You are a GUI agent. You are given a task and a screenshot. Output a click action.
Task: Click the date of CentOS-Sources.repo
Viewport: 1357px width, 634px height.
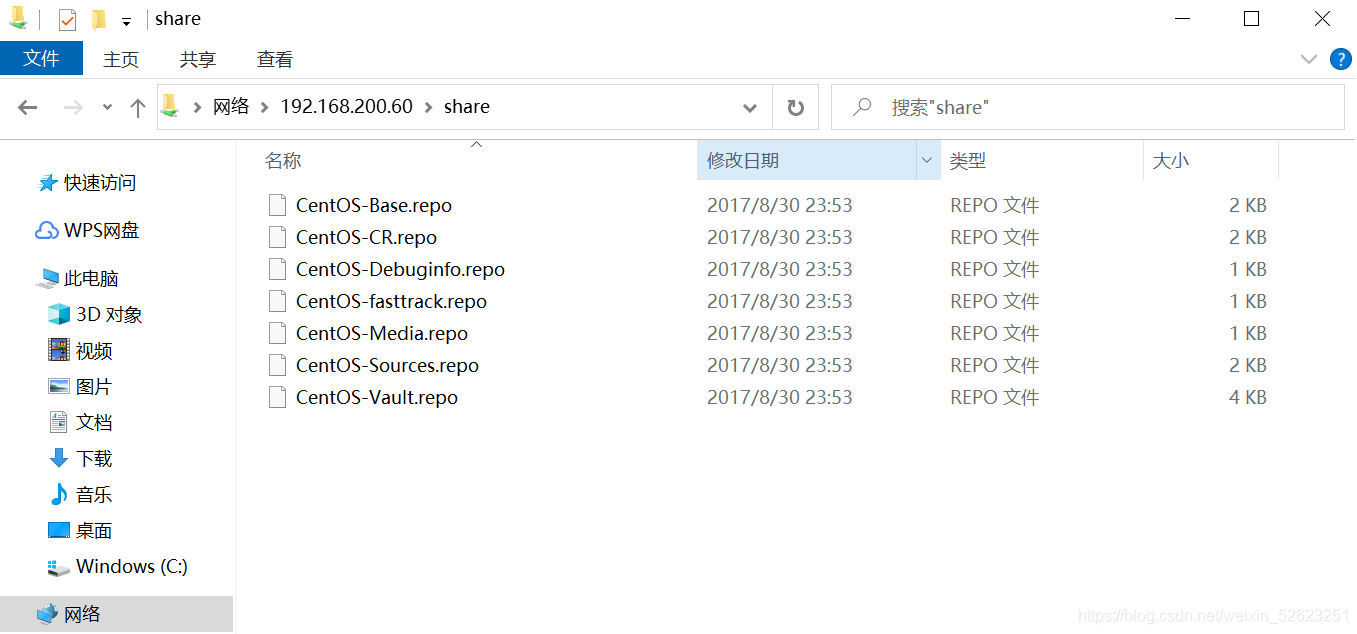click(x=780, y=365)
